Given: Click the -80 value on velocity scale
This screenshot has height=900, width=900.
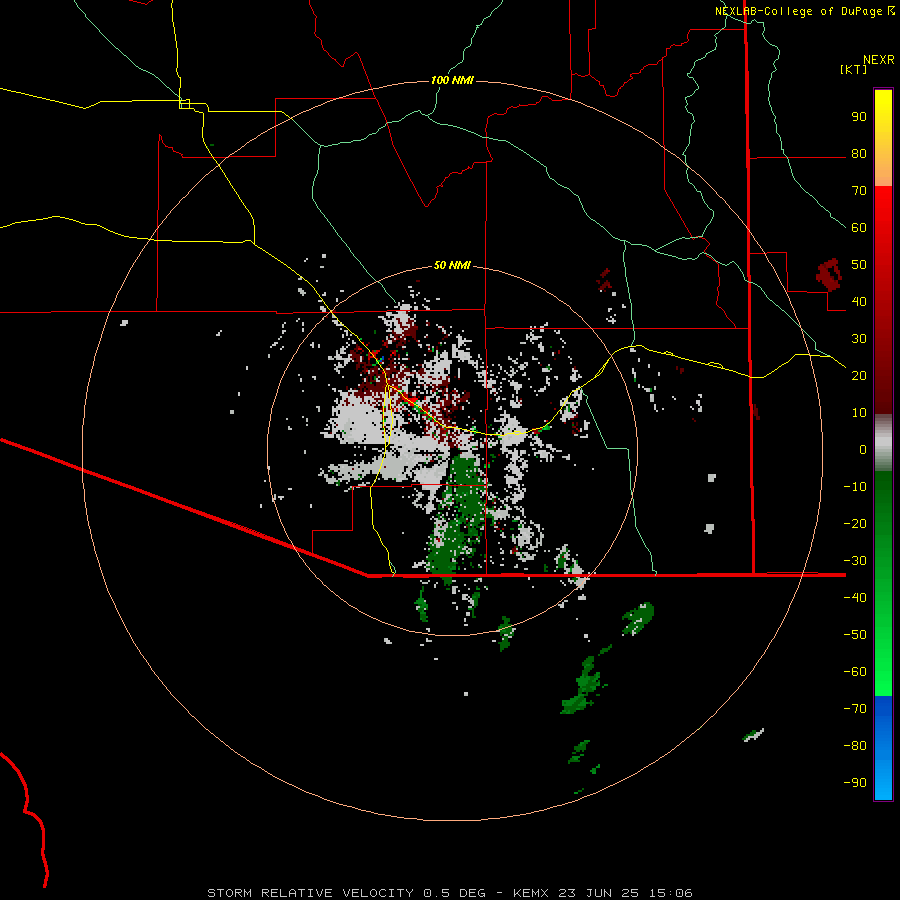Looking at the screenshot, I should pos(855,746).
